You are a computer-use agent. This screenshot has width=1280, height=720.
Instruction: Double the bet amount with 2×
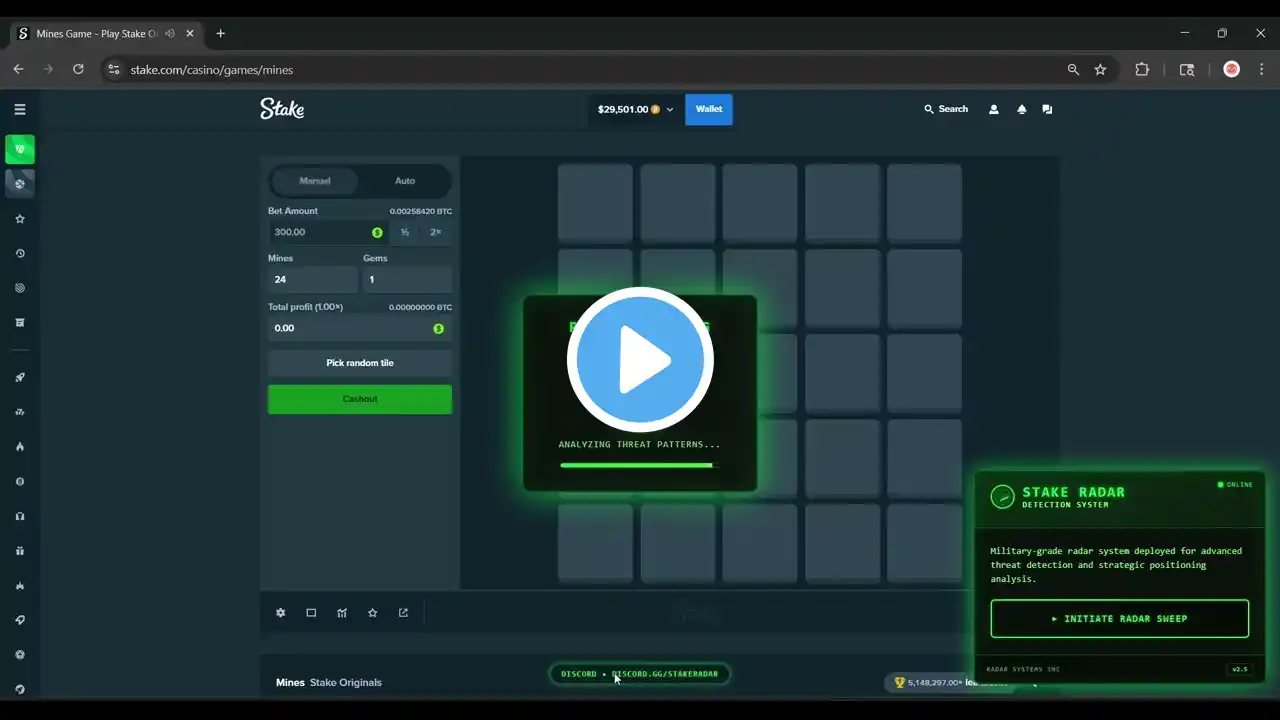tap(436, 232)
